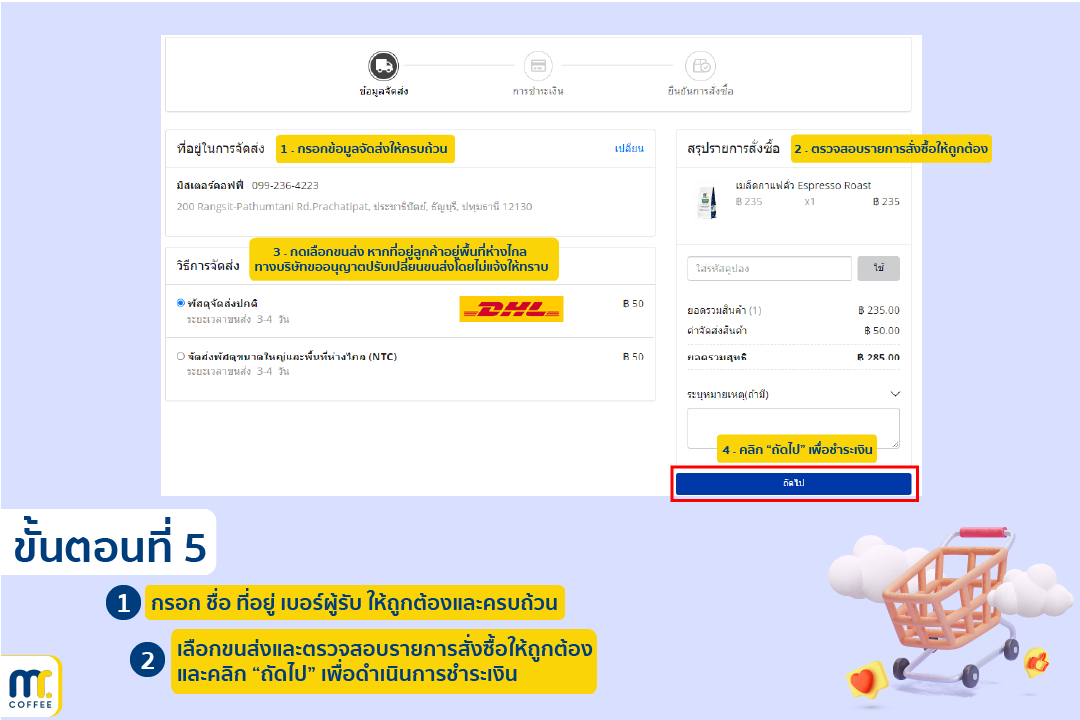The height and width of the screenshot is (720, 1080).
Task: Click the credit card payment step icon
Action: [538, 66]
